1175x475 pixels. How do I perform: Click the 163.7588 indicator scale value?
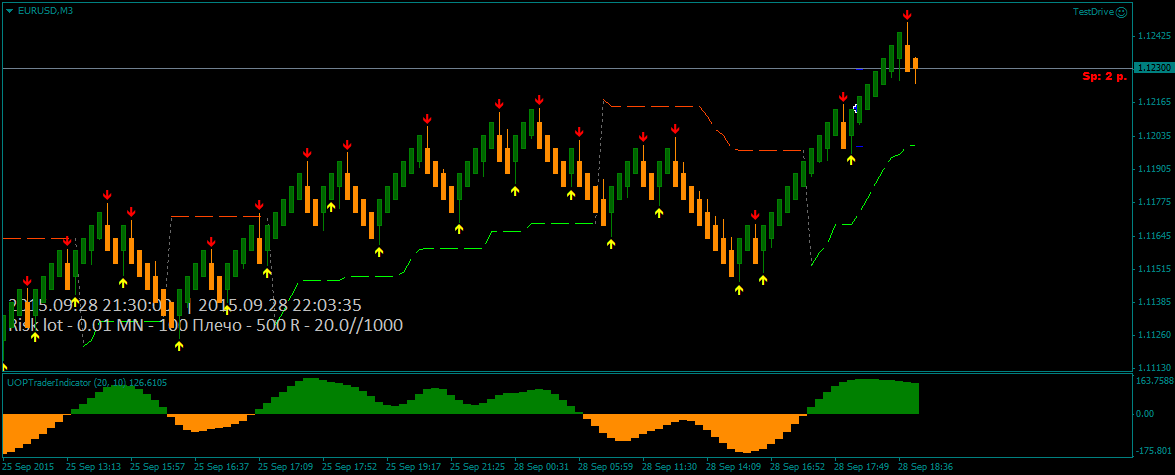pos(1155,381)
